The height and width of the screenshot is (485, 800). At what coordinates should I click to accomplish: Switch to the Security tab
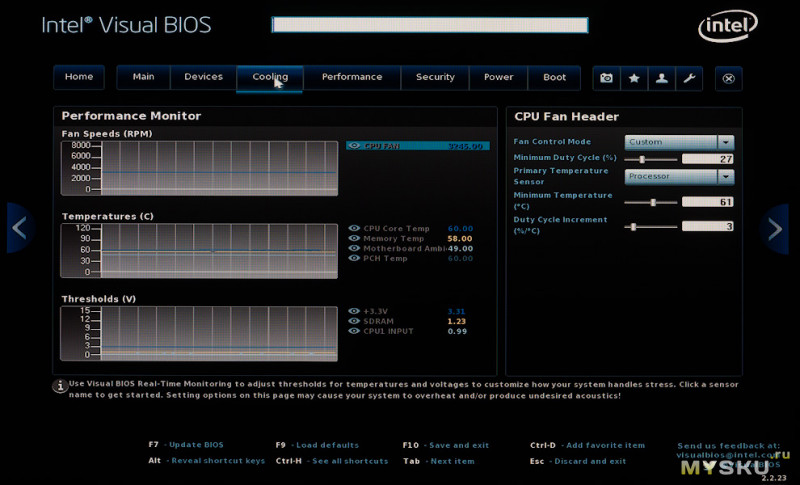pyautogui.click(x=435, y=77)
